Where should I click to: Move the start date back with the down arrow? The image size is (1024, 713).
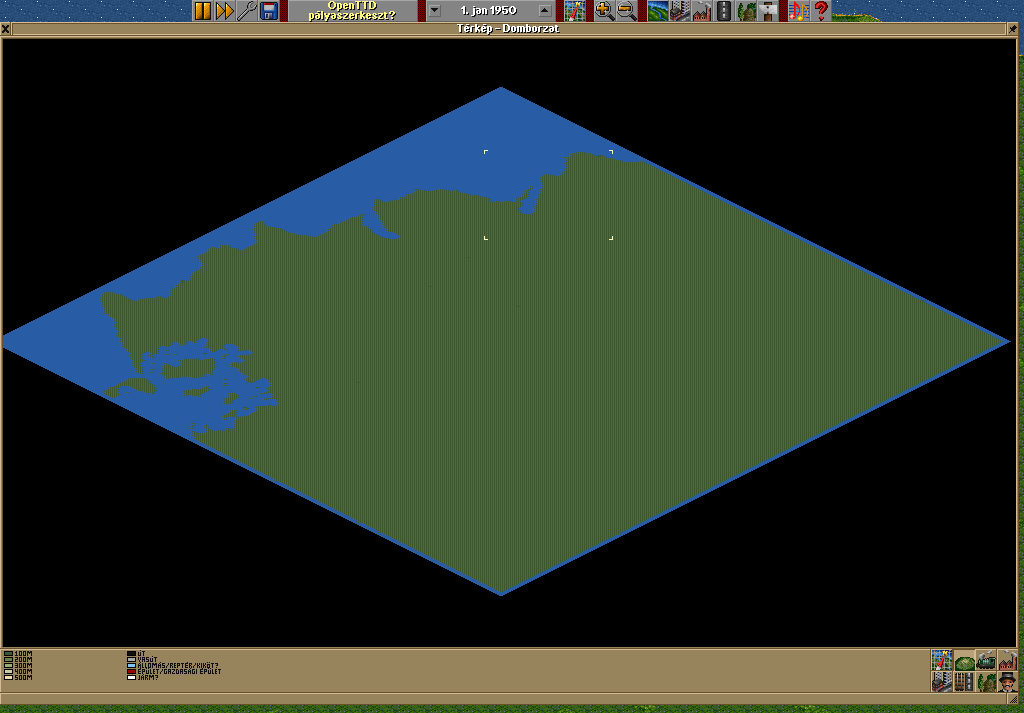coord(434,10)
